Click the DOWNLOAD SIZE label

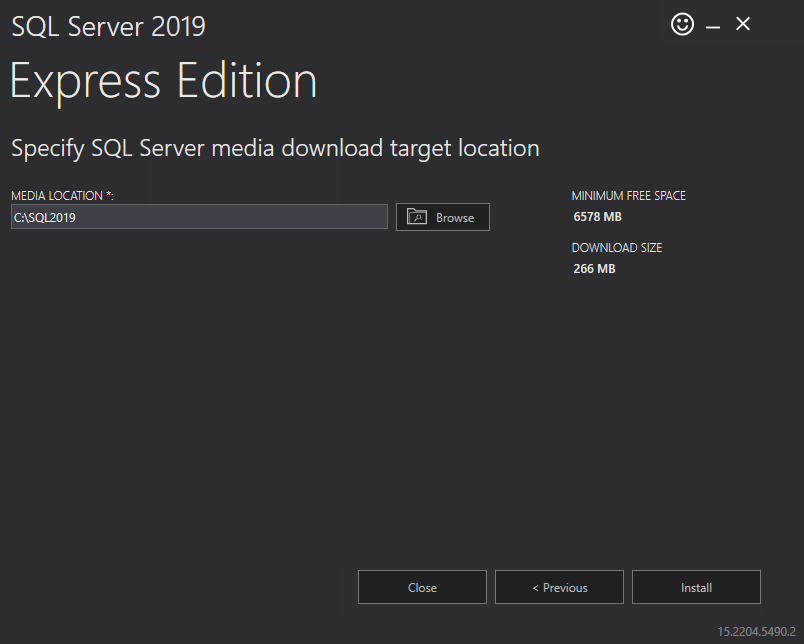(616, 247)
